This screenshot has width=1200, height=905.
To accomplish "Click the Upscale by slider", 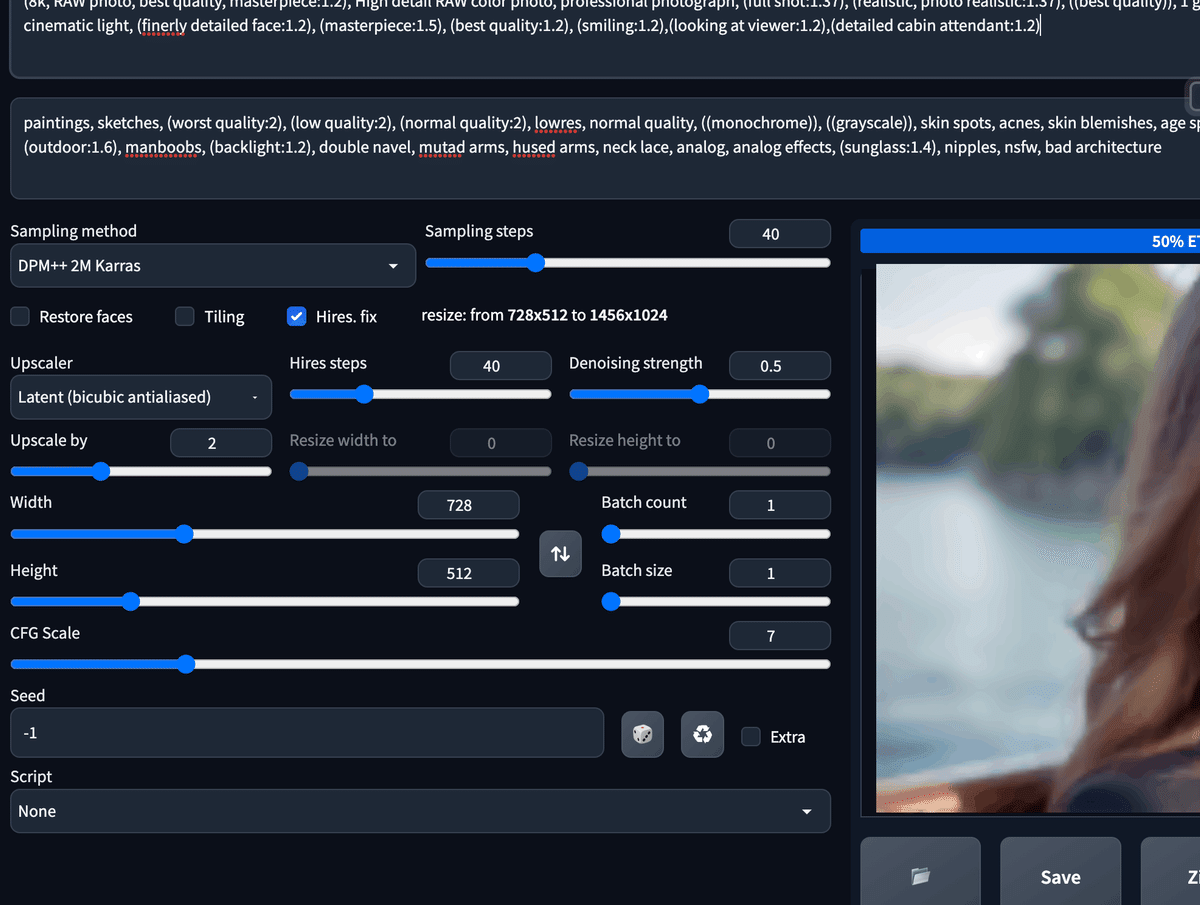I will point(141,471).
